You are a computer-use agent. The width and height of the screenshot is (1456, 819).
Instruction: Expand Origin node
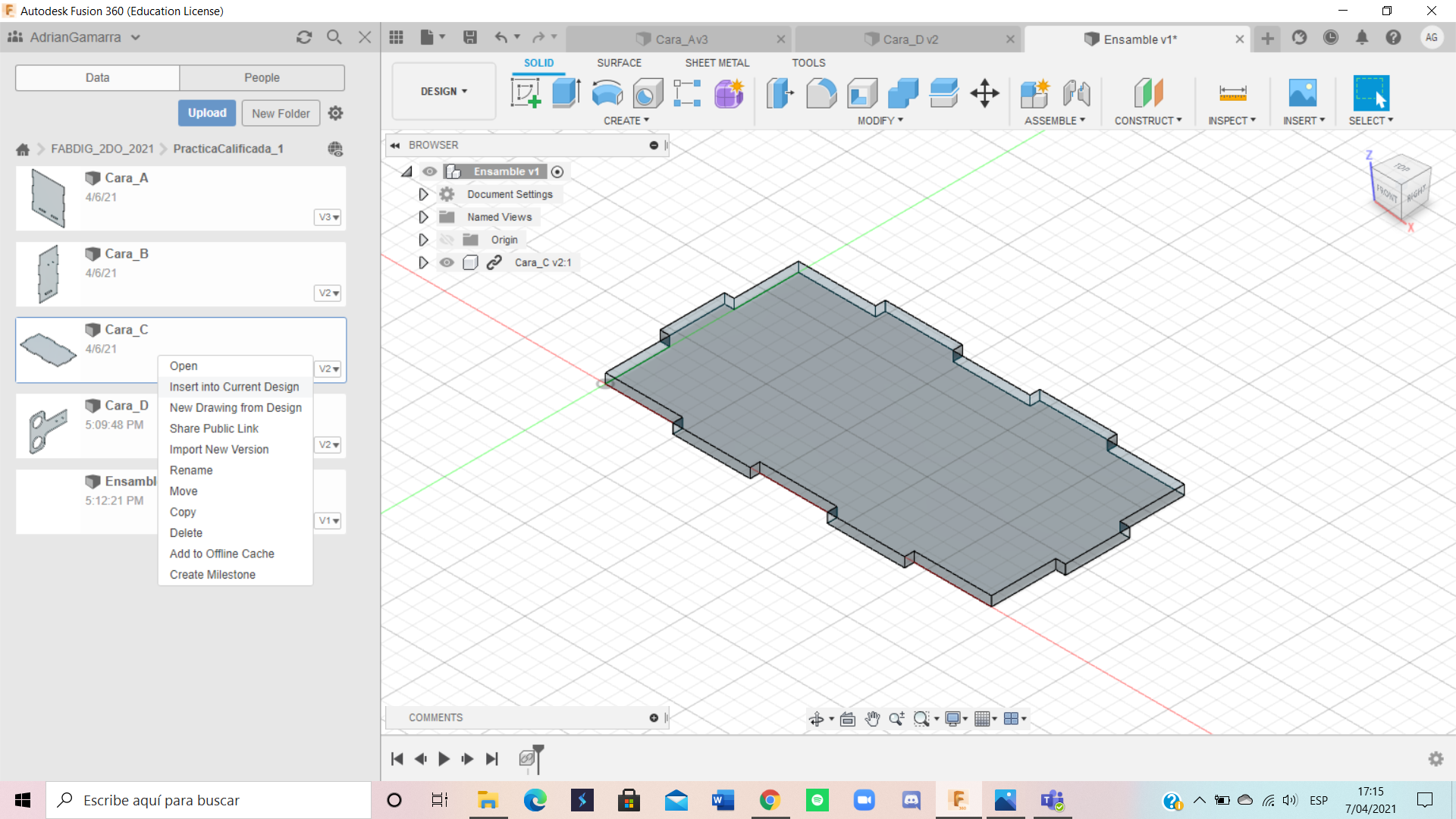click(423, 240)
